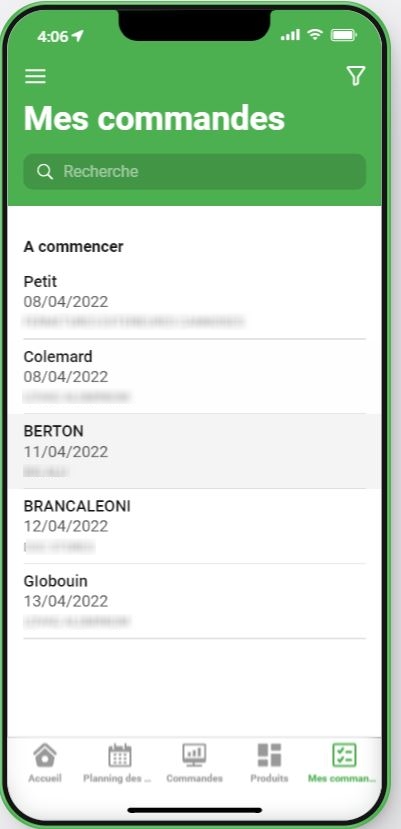Select the Colemard order from 08/04/2022
The image size is (401, 829).
click(x=195, y=376)
